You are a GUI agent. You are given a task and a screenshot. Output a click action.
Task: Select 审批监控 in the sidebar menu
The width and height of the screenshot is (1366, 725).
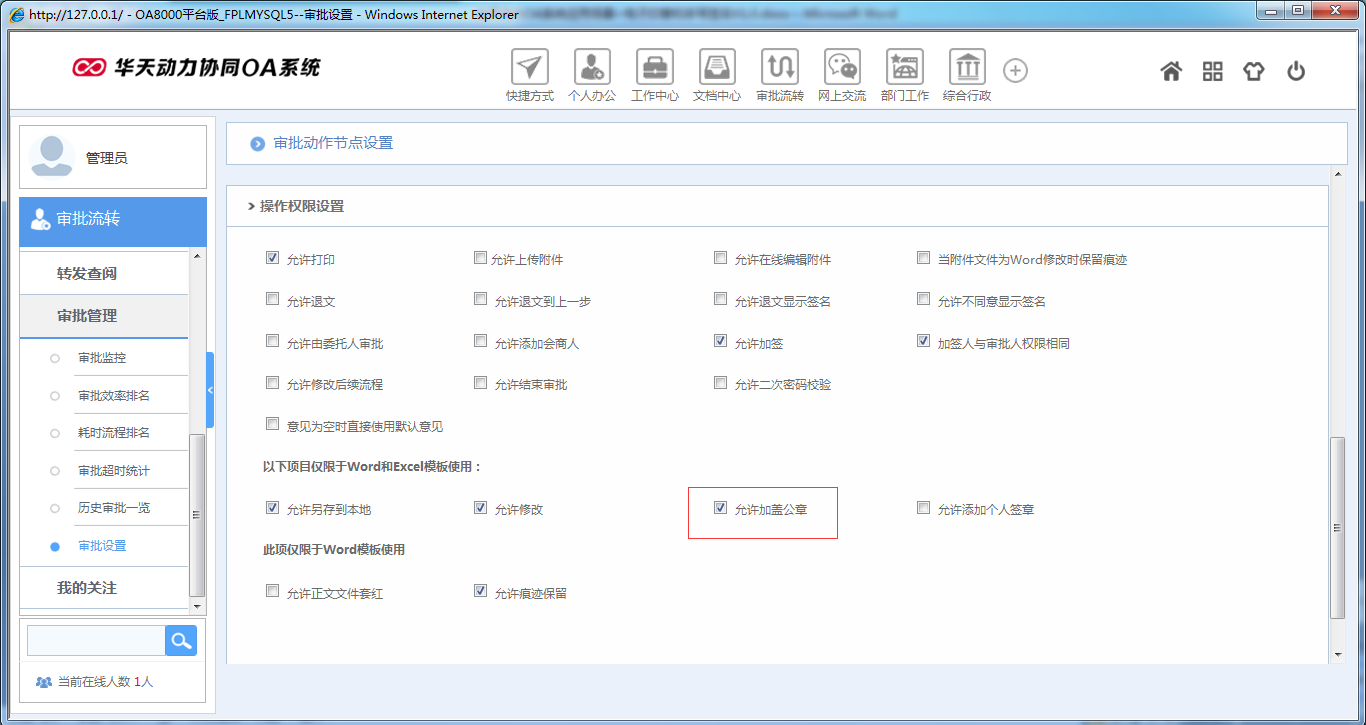point(102,358)
